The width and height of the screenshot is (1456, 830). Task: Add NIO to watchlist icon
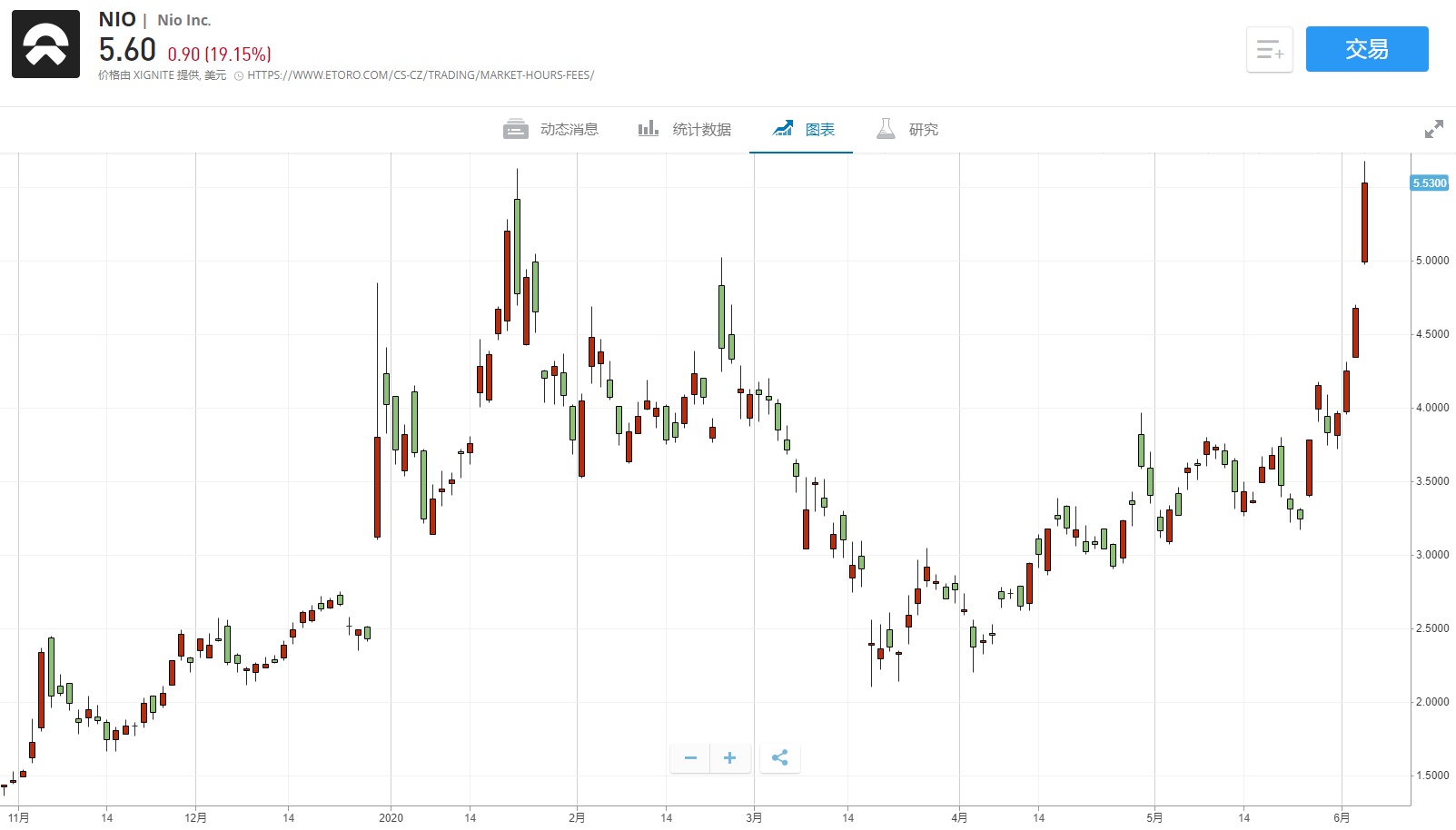click(1269, 49)
